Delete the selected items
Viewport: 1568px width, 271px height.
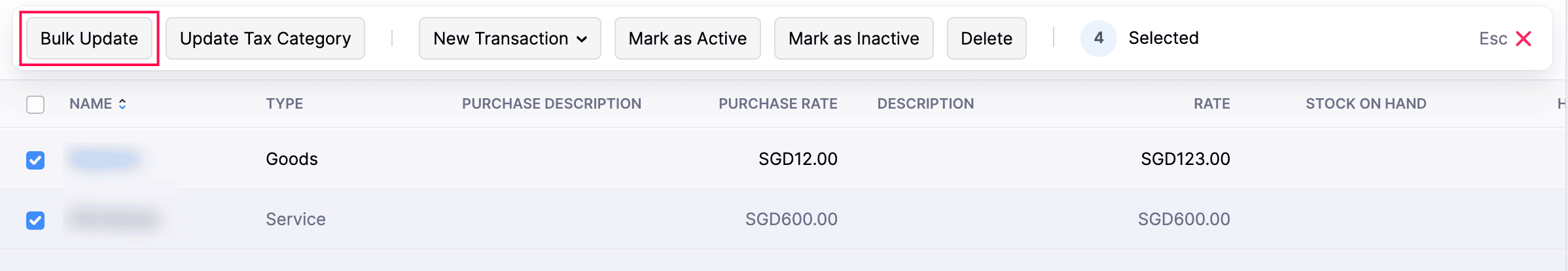click(986, 39)
